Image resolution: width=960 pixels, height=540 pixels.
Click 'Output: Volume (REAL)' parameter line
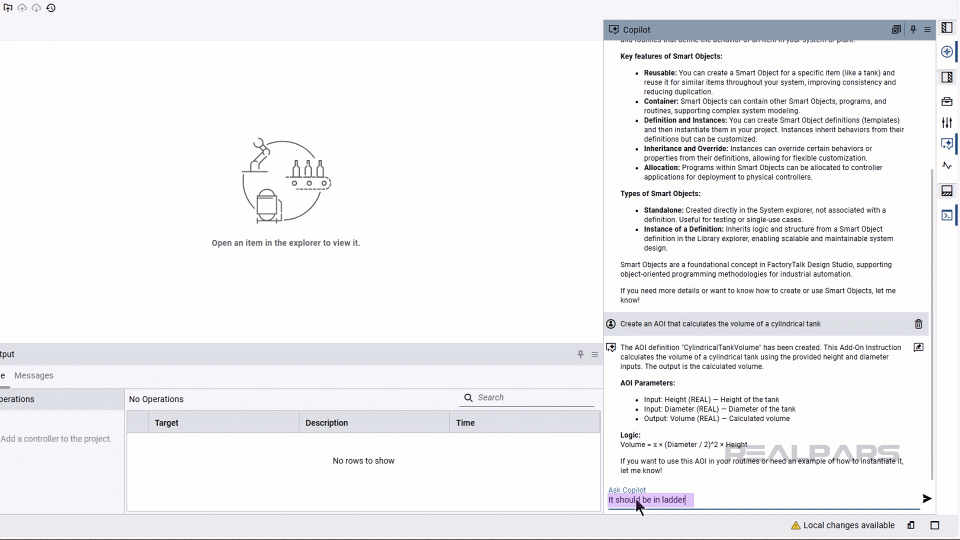point(716,419)
